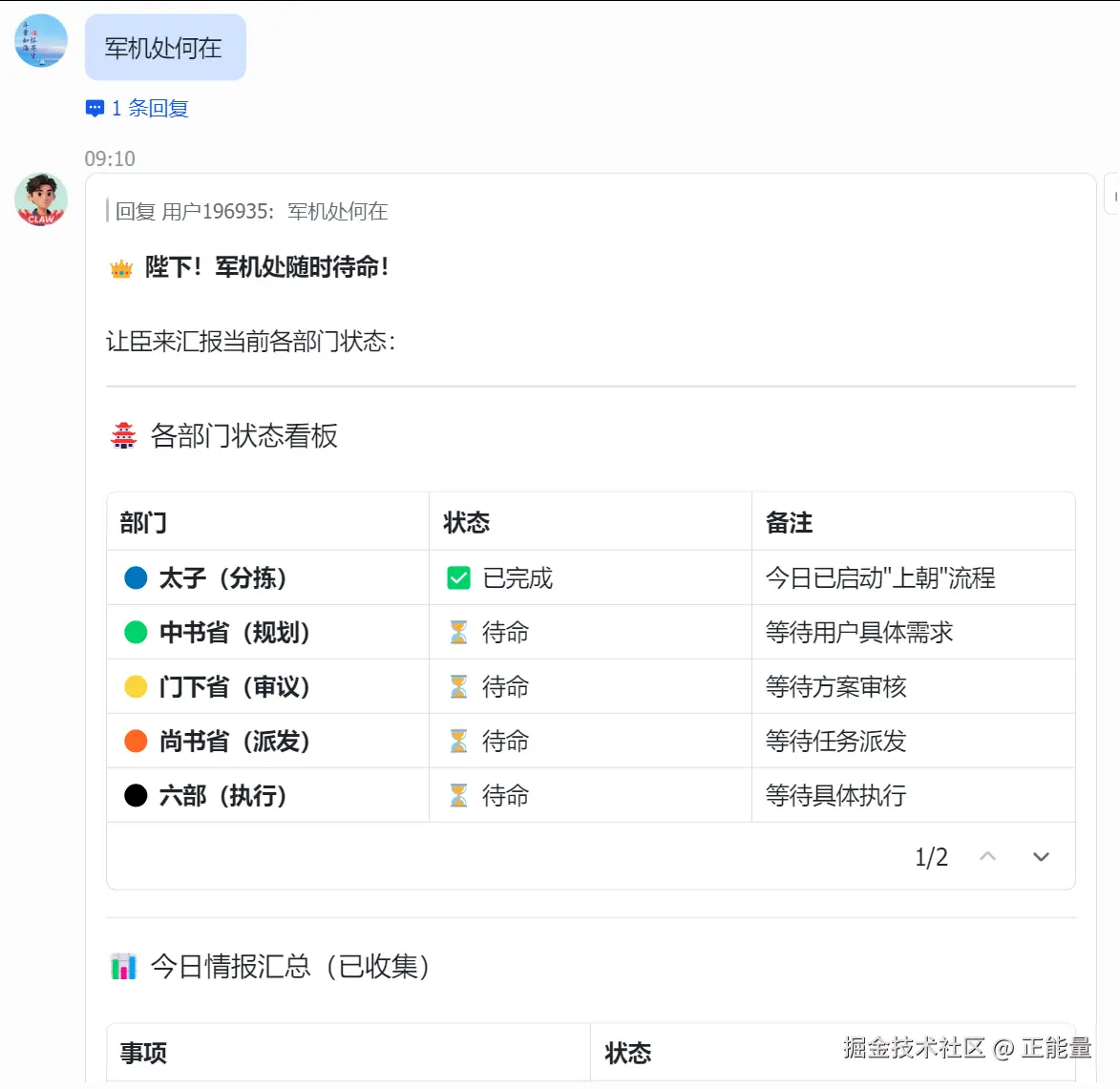The image size is (1120, 1089).
Task: Click the hourglass icon in the 中书省 row
Action: (461, 632)
